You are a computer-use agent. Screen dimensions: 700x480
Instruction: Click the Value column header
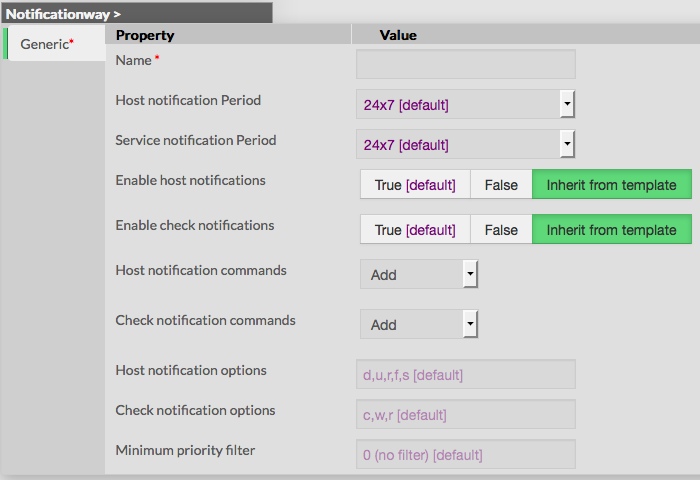(398, 35)
